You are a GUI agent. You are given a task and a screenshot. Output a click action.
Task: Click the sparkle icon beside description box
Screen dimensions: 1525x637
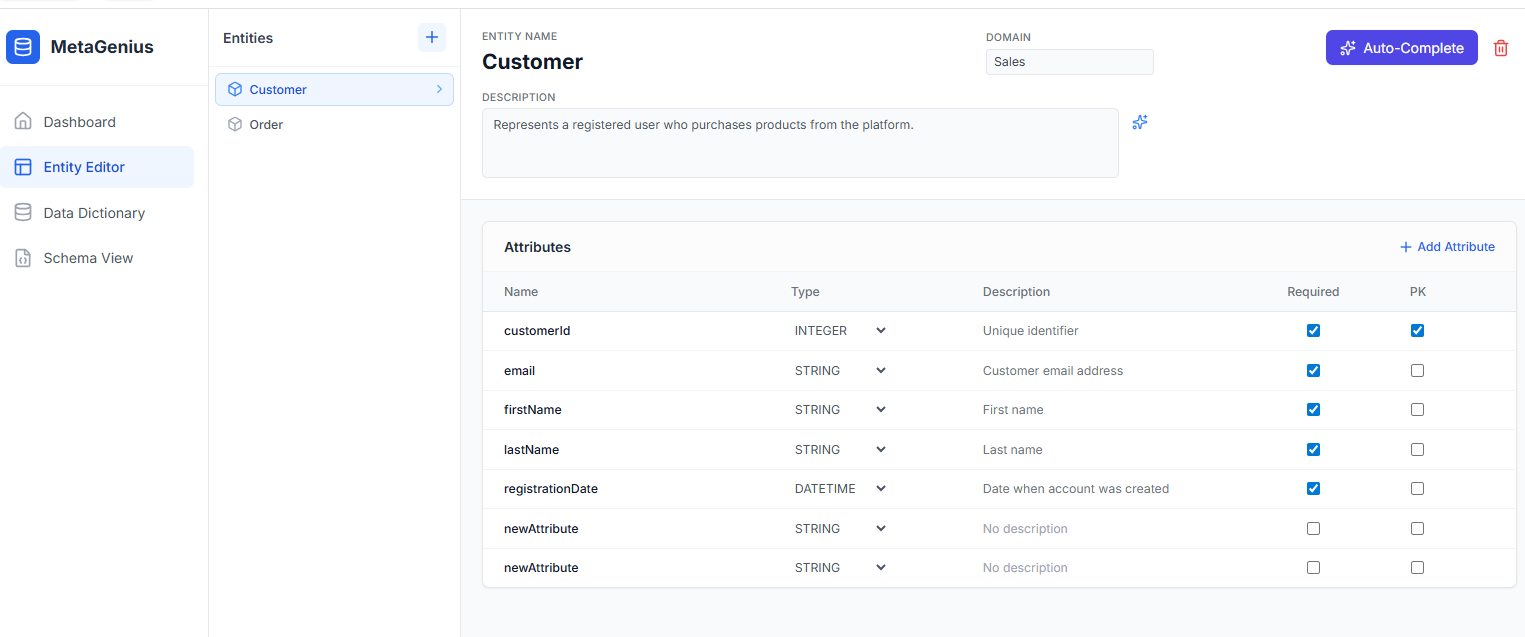[x=1140, y=122]
